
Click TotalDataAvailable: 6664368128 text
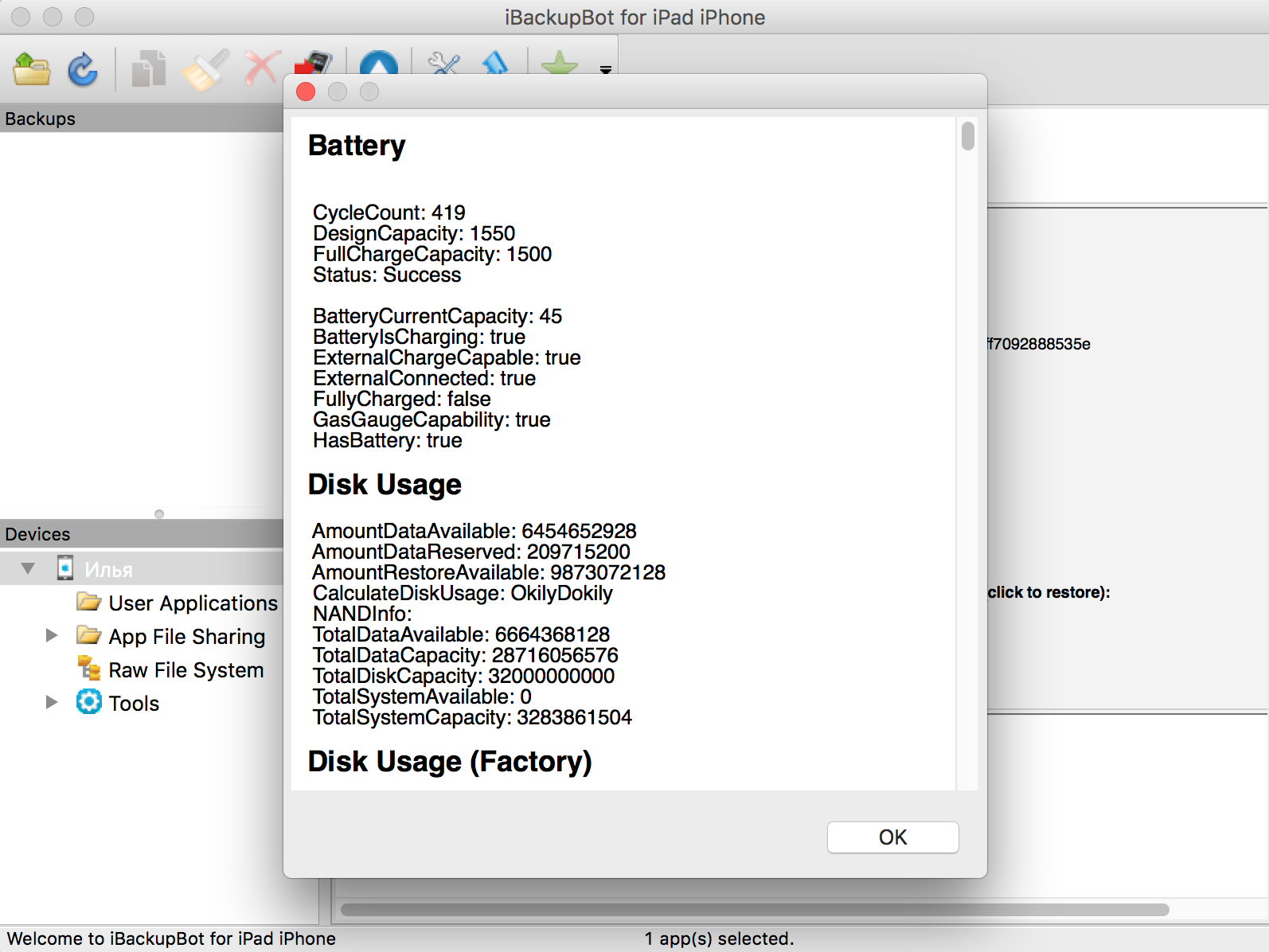tap(461, 634)
